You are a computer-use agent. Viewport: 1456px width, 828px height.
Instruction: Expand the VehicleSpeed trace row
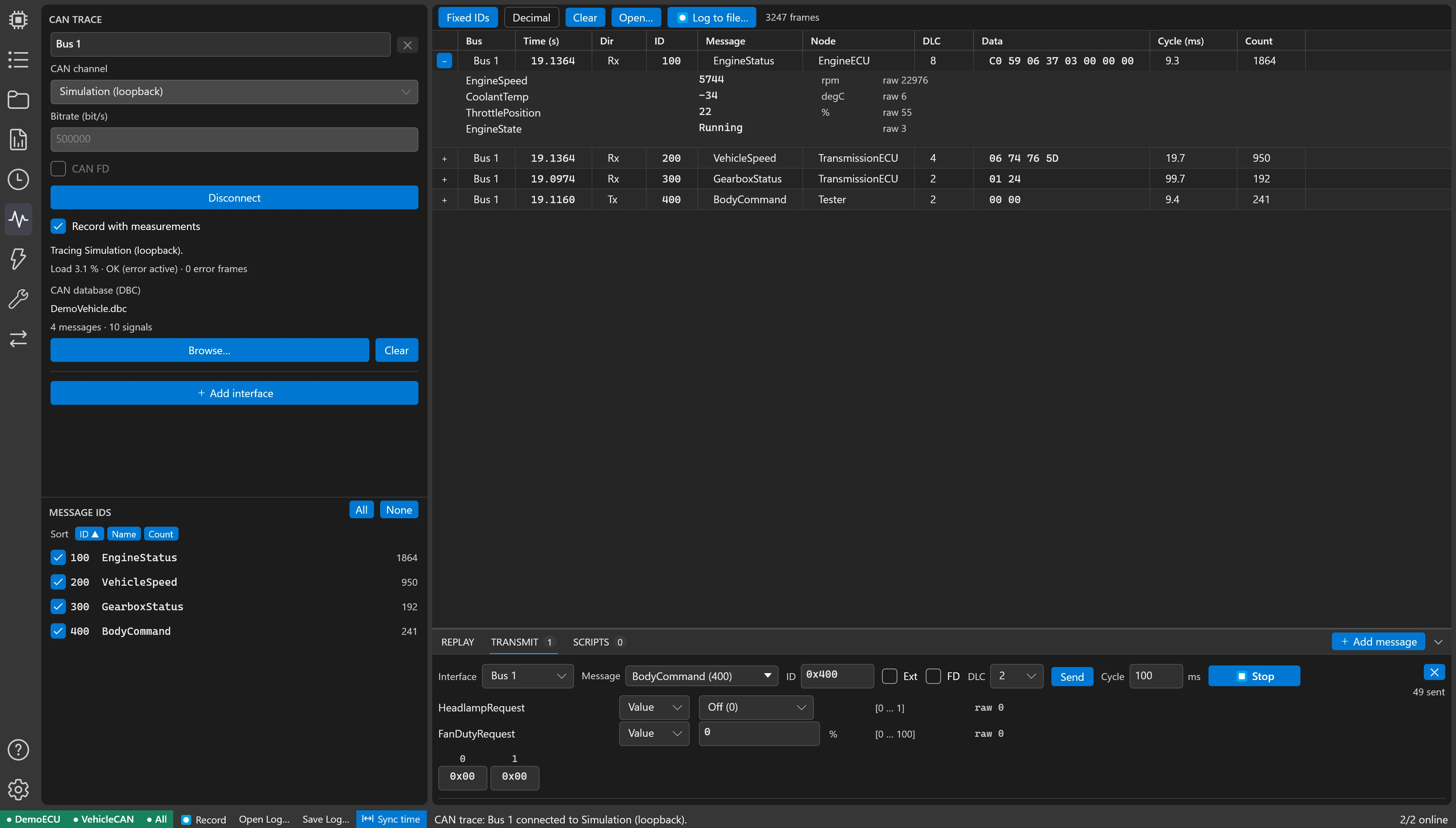pyautogui.click(x=444, y=159)
